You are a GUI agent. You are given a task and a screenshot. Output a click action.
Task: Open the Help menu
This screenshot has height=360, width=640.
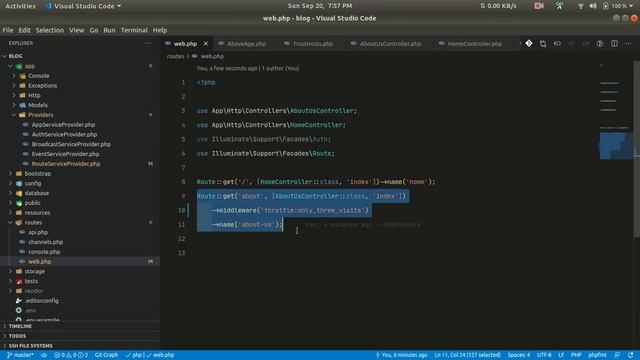click(160, 30)
